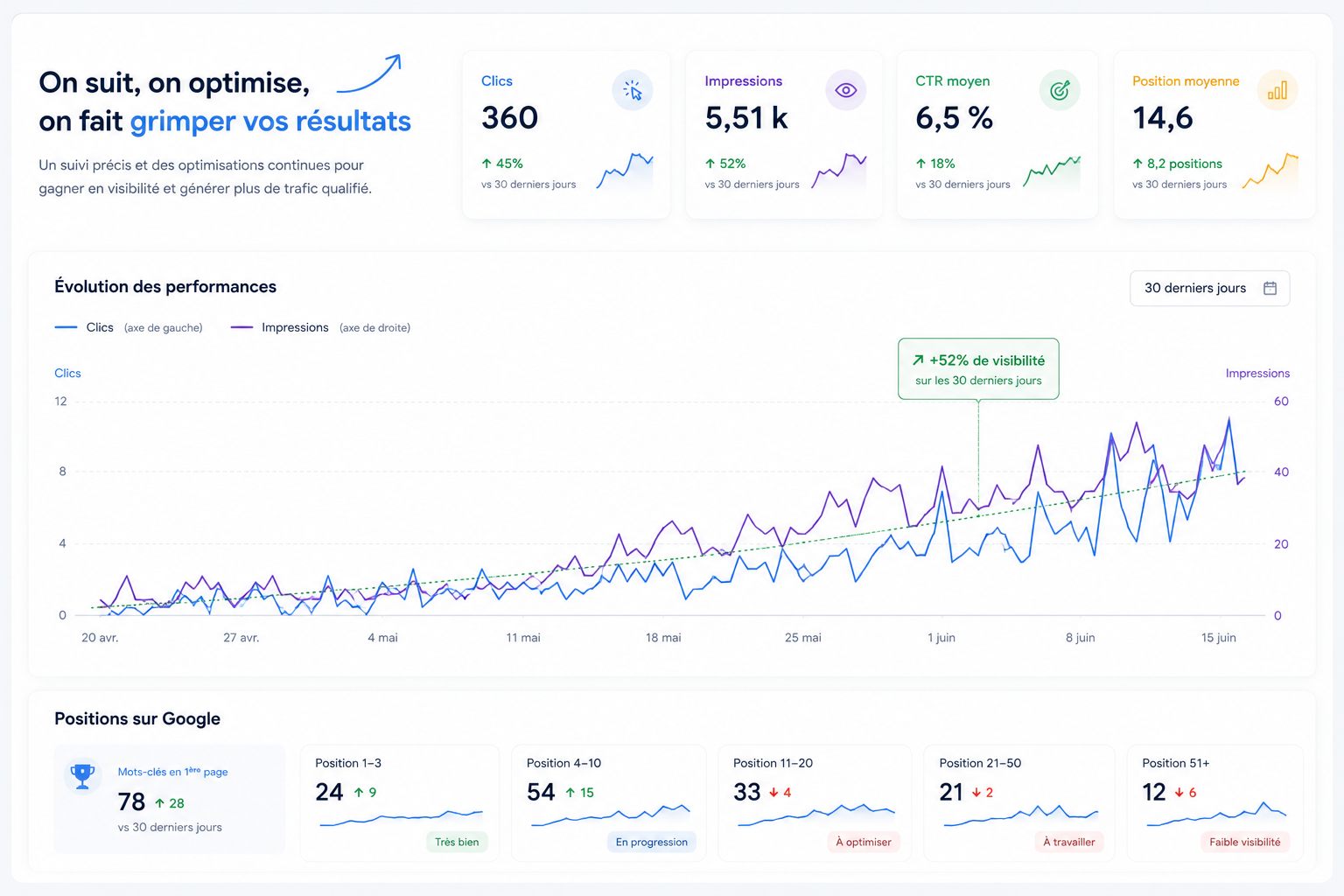Click the cursor icon in Clics card

(x=633, y=90)
